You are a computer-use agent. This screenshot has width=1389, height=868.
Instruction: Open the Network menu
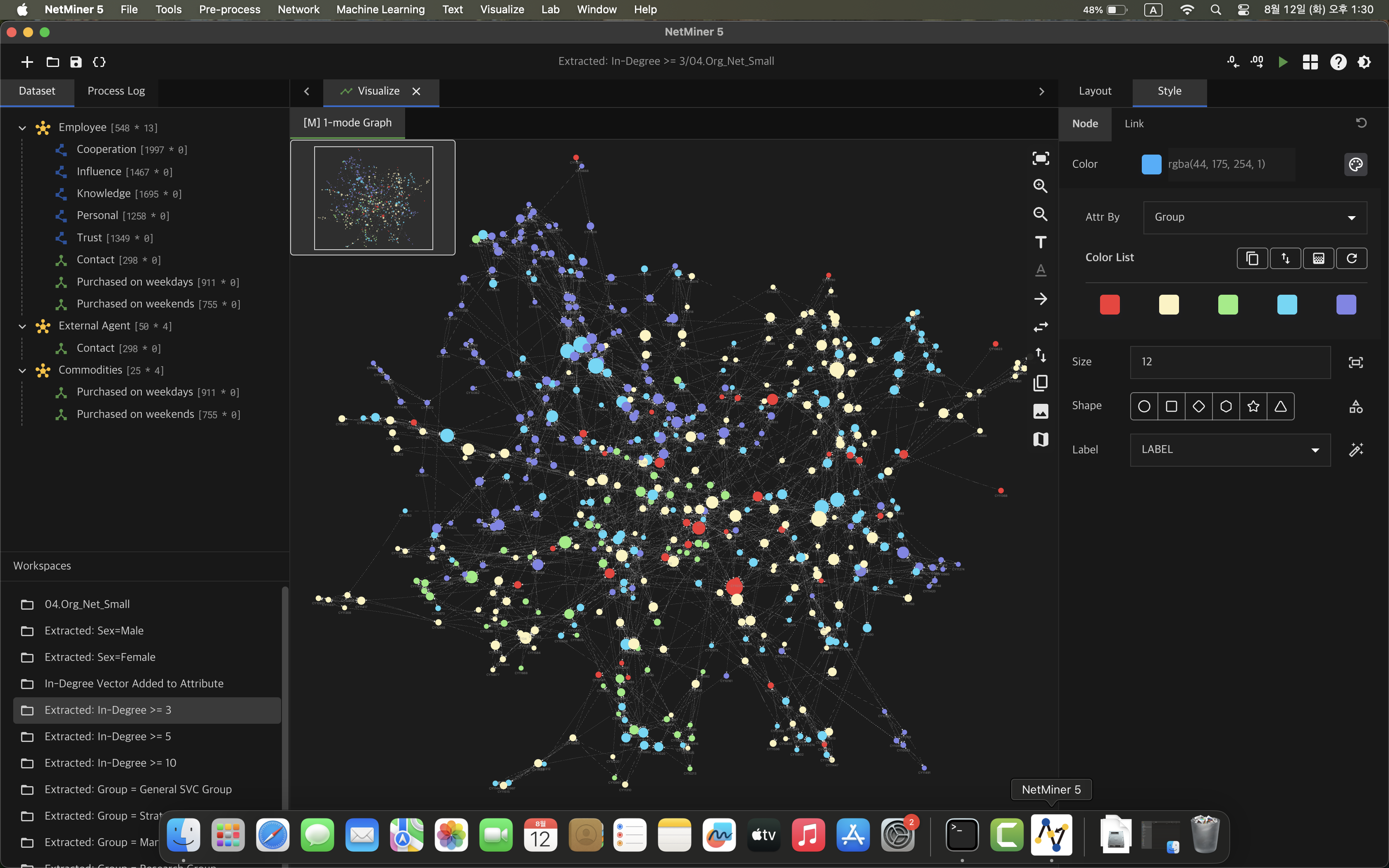298,10
